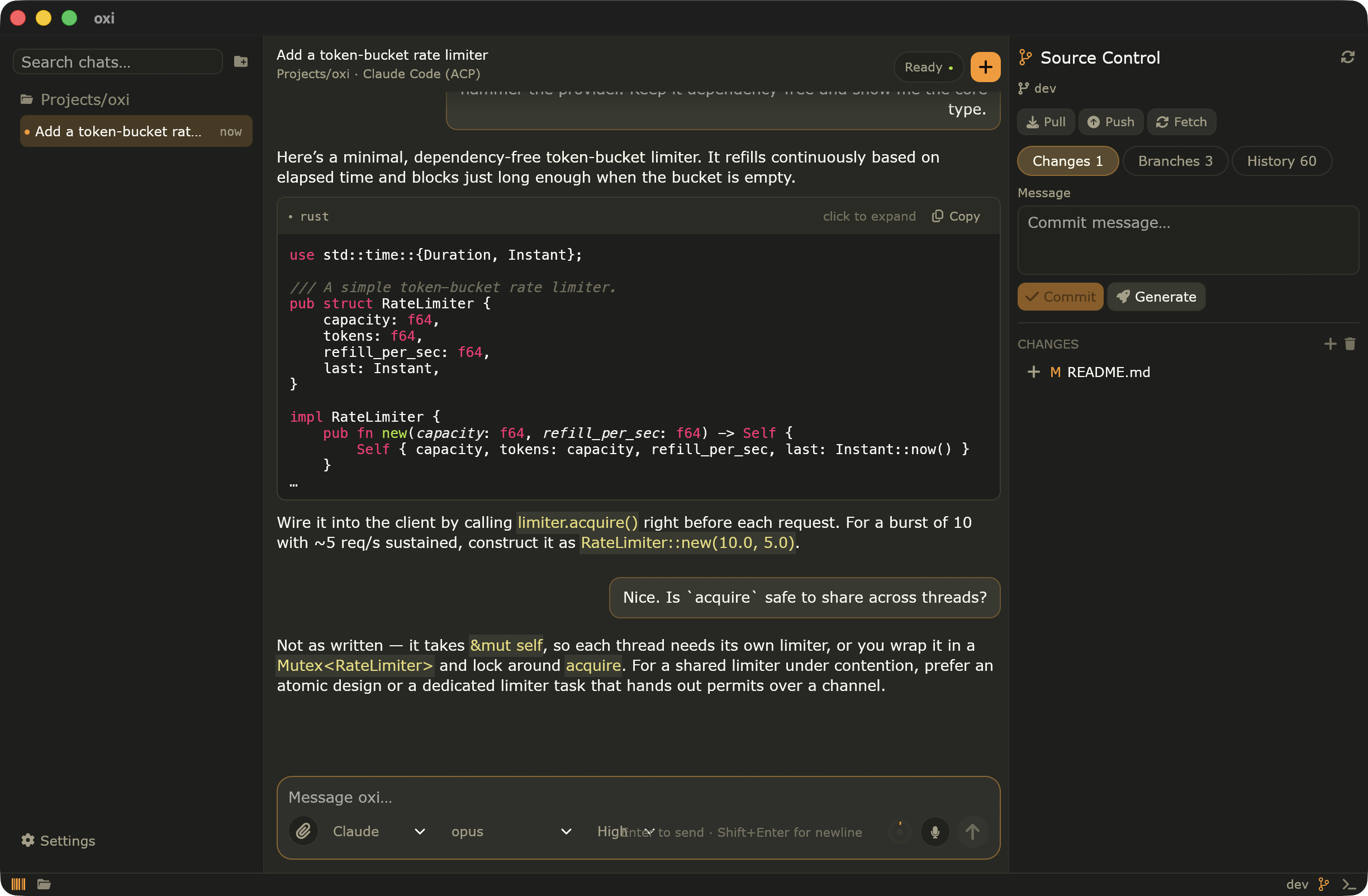Push commits with the Push button
Screen dimensions: 1368x896
(1110, 122)
